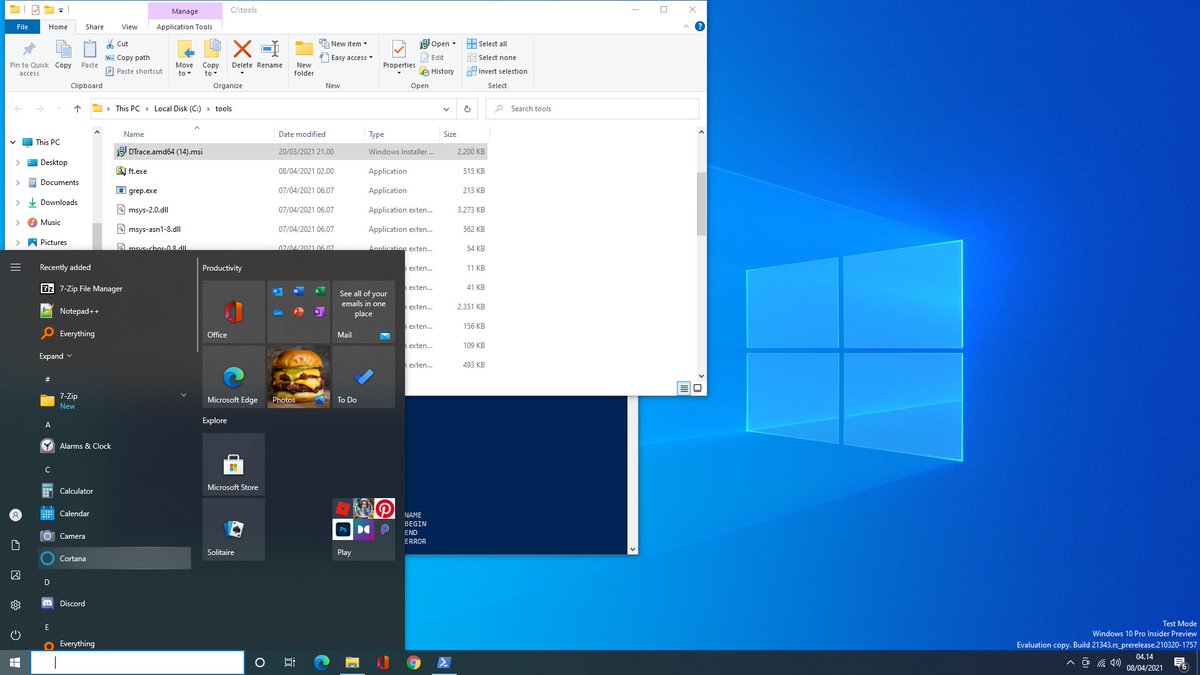Open the To Do tile

click(x=363, y=376)
